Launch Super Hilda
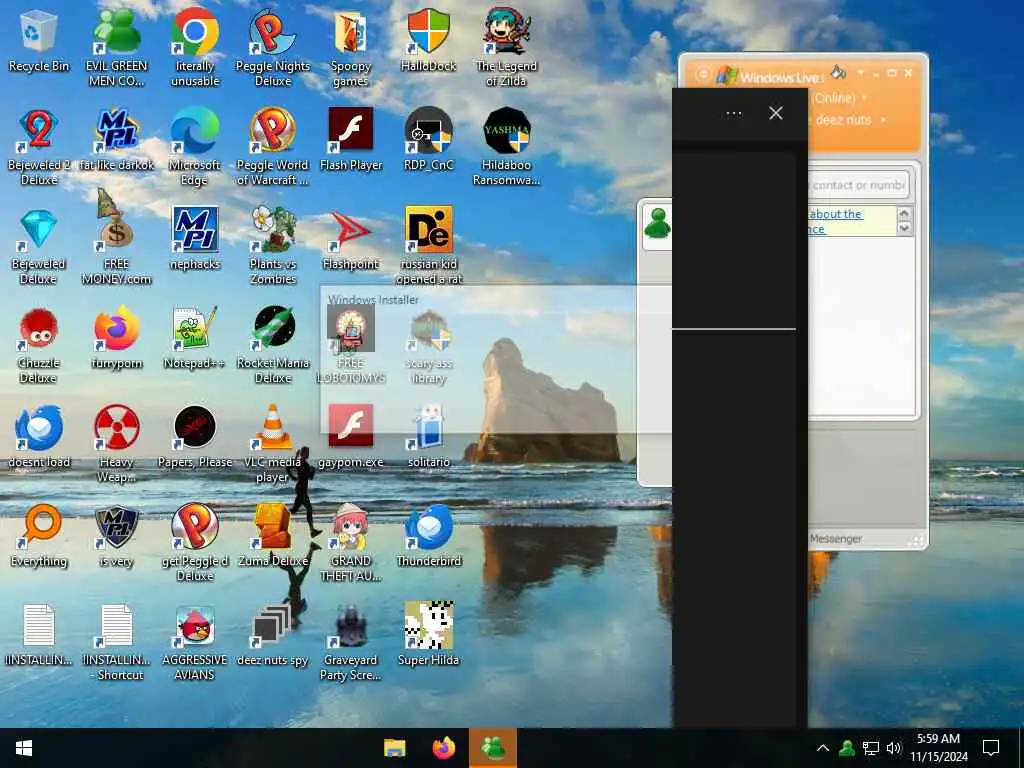The image size is (1024, 768). 428,635
